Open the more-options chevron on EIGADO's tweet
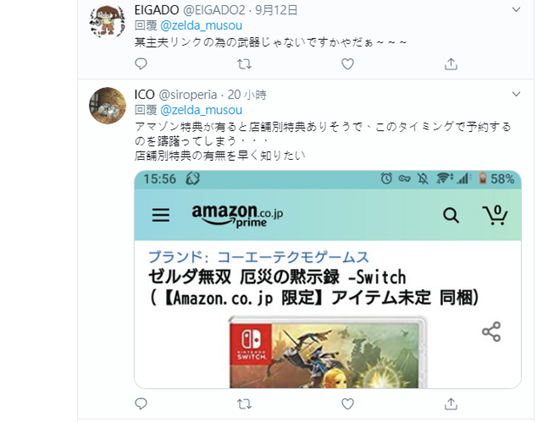The height and width of the screenshot is (422, 554). point(516,10)
